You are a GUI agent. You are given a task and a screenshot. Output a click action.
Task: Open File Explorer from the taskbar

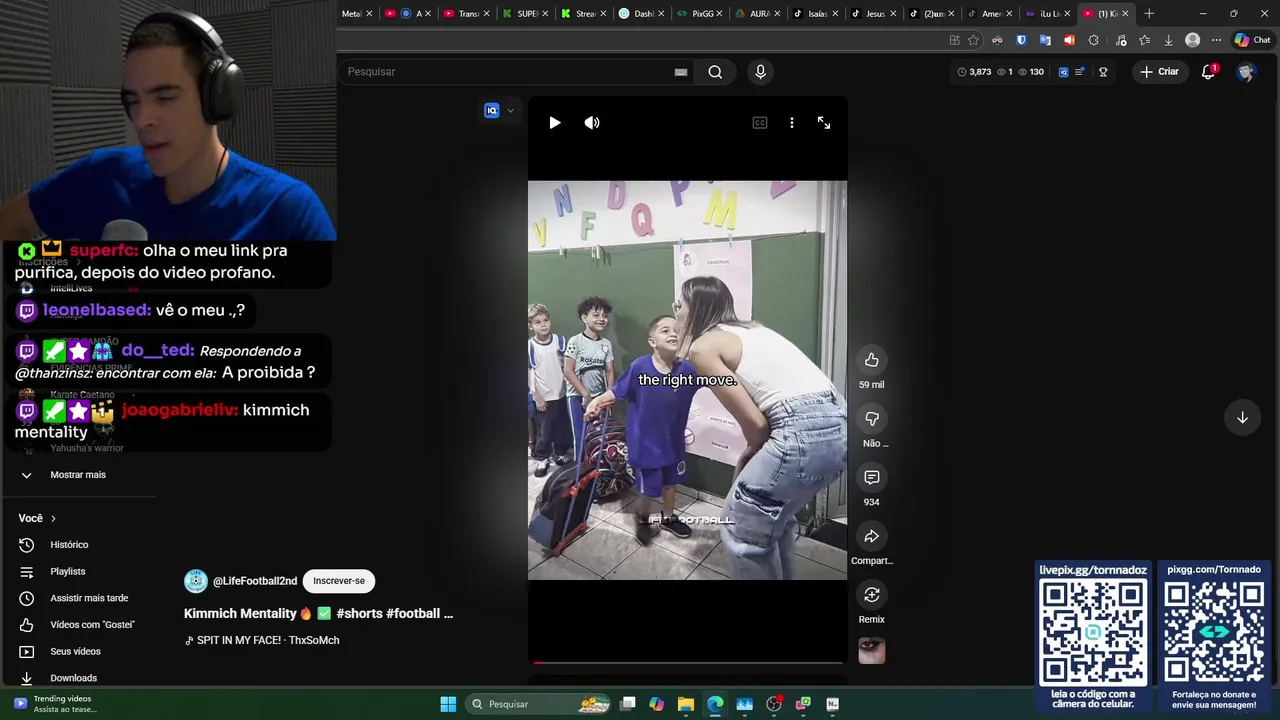pos(686,704)
